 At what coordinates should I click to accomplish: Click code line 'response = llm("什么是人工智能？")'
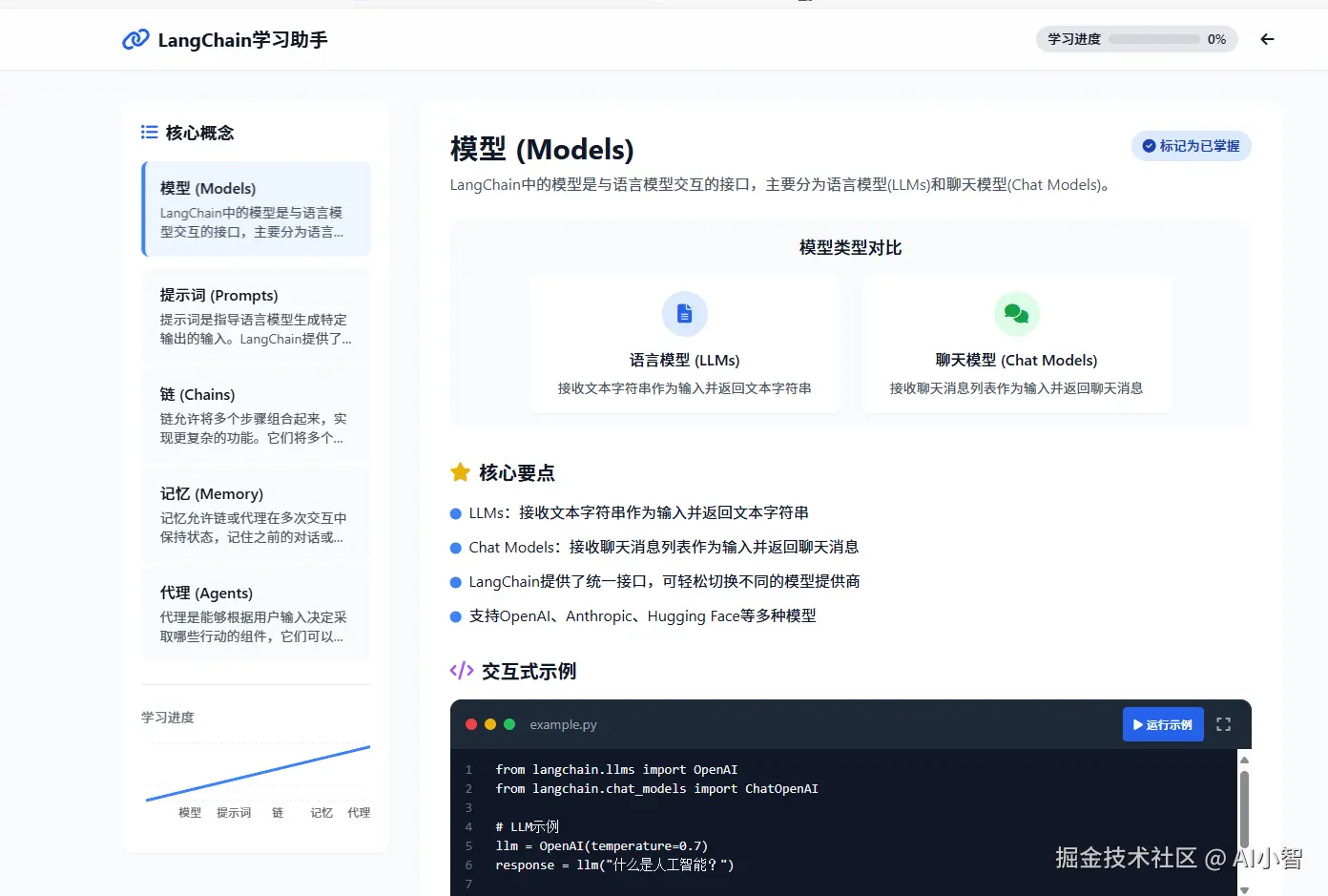tap(614, 865)
